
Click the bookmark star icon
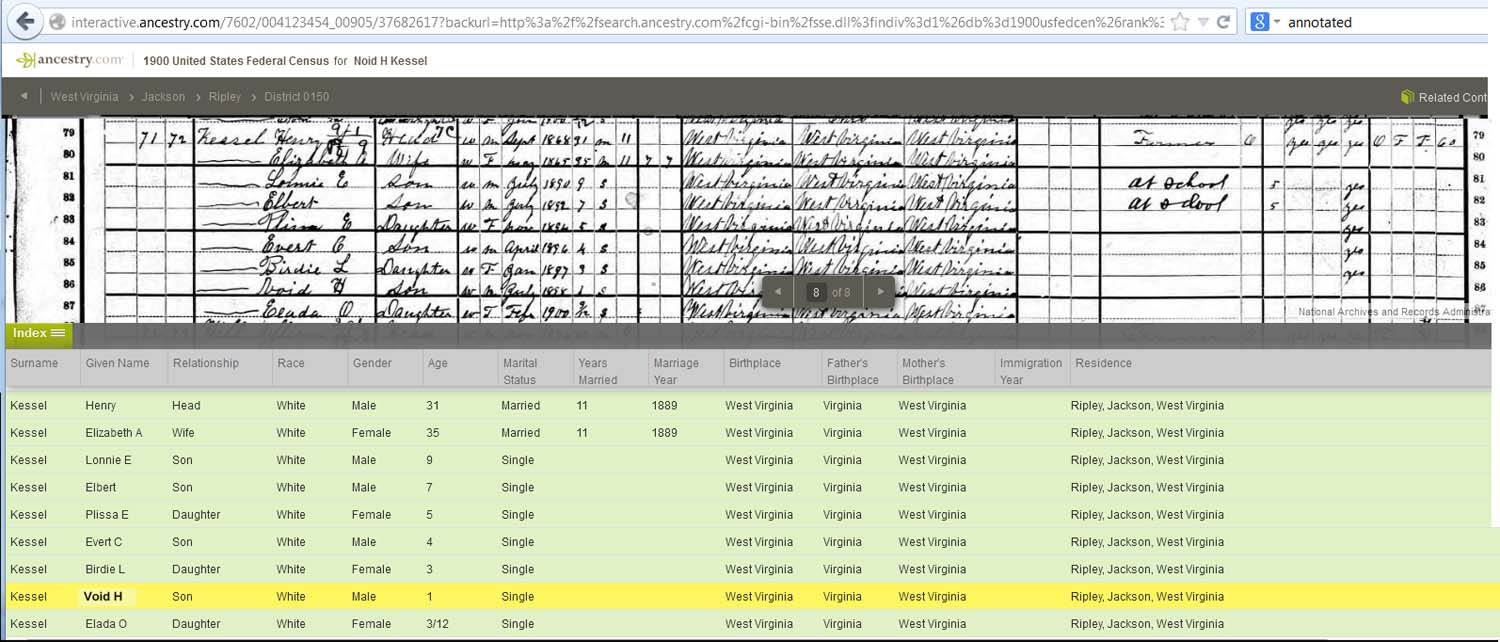[x=1180, y=21]
